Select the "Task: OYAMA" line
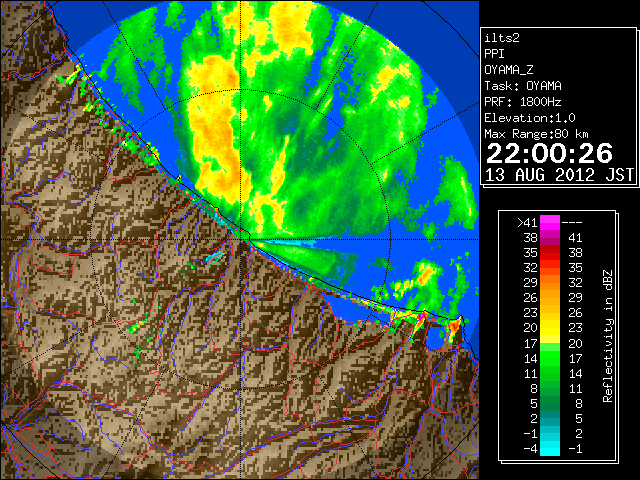This screenshot has height=480, width=640. pos(523,86)
